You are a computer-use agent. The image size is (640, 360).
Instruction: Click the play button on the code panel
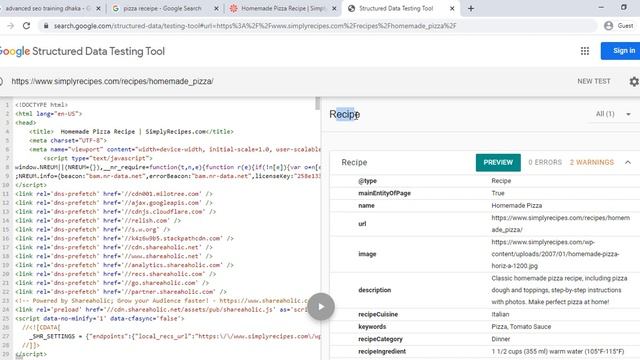point(321,307)
